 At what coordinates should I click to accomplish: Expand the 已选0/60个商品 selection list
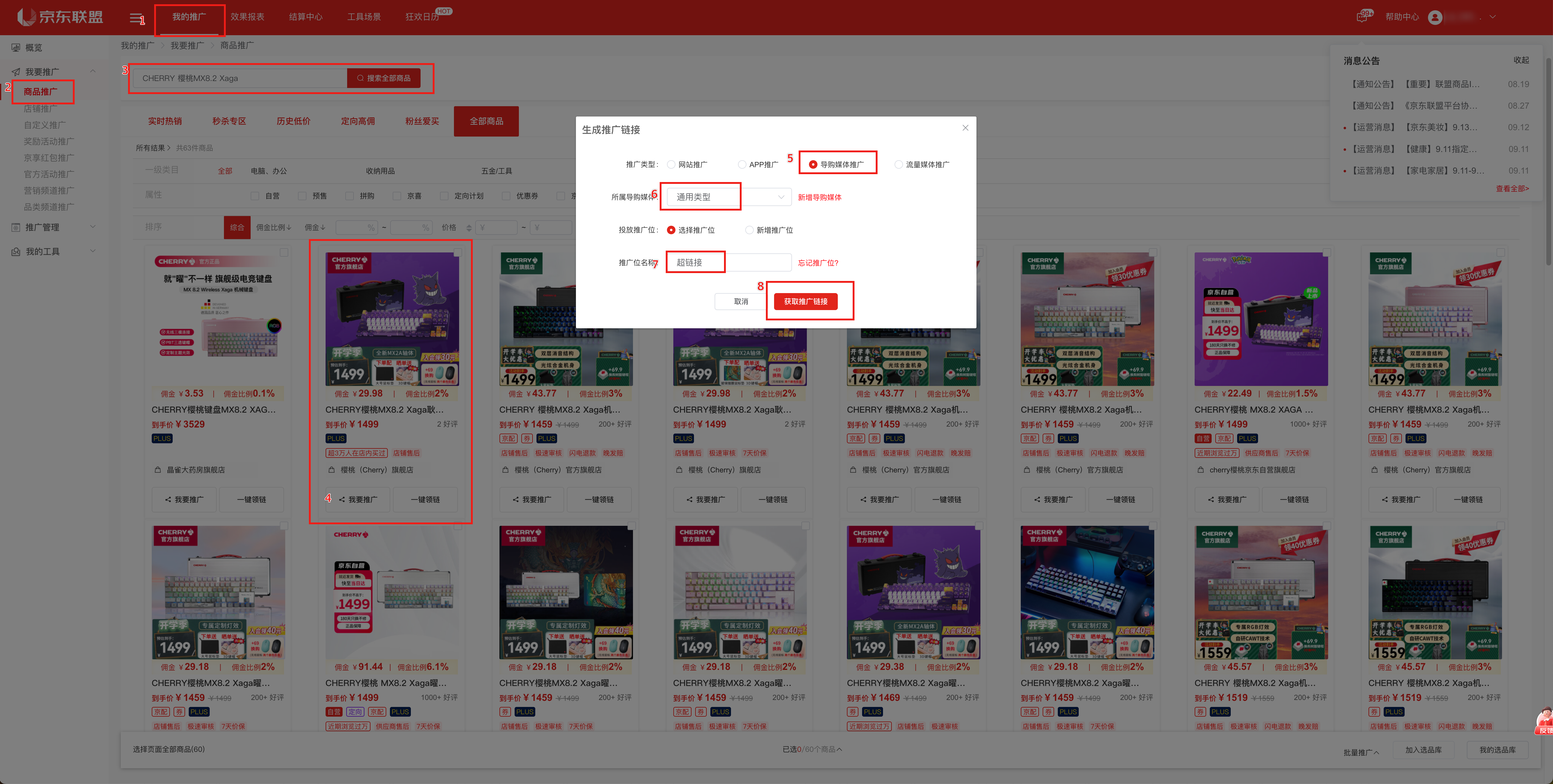811,749
